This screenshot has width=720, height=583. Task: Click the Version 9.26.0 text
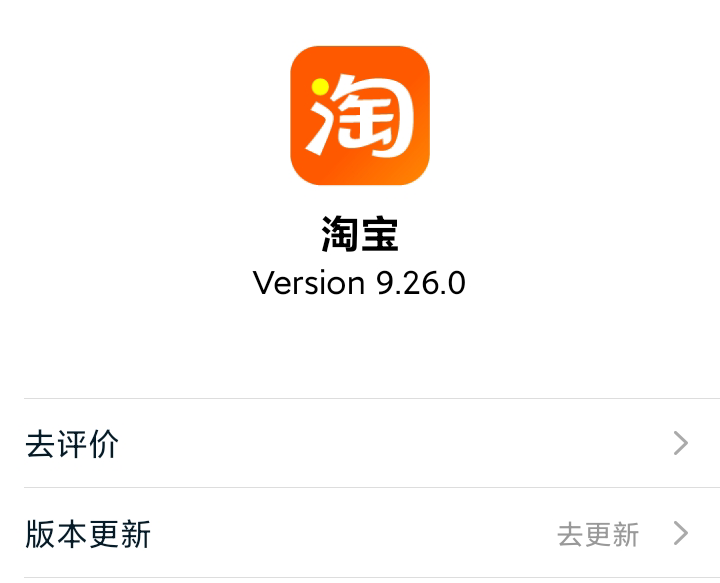coord(359,283)
